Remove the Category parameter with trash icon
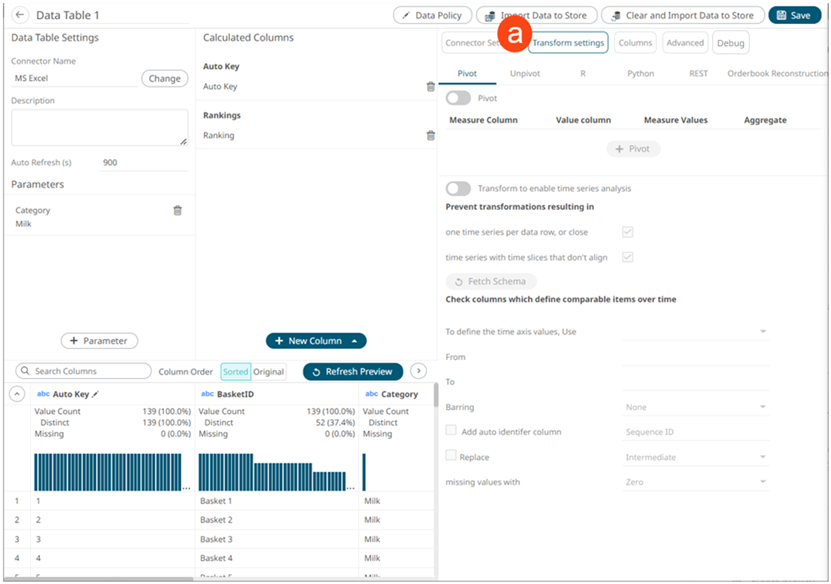 coord(178,210)
